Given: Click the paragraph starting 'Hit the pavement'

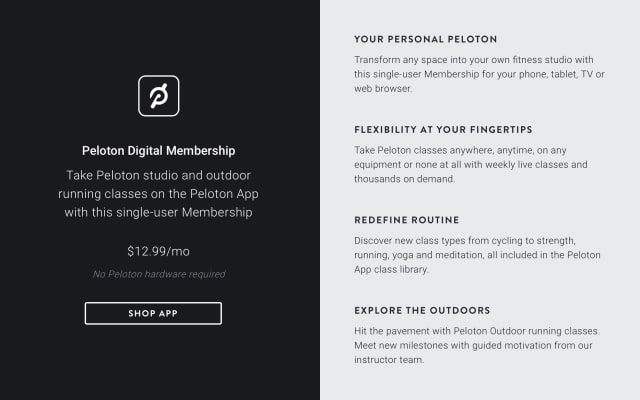Looking at the screenshot, I should (477, 345).
